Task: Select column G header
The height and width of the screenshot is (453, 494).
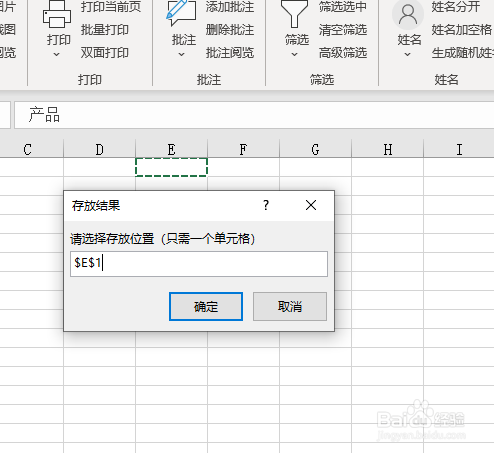Action: tap(315, 149)
